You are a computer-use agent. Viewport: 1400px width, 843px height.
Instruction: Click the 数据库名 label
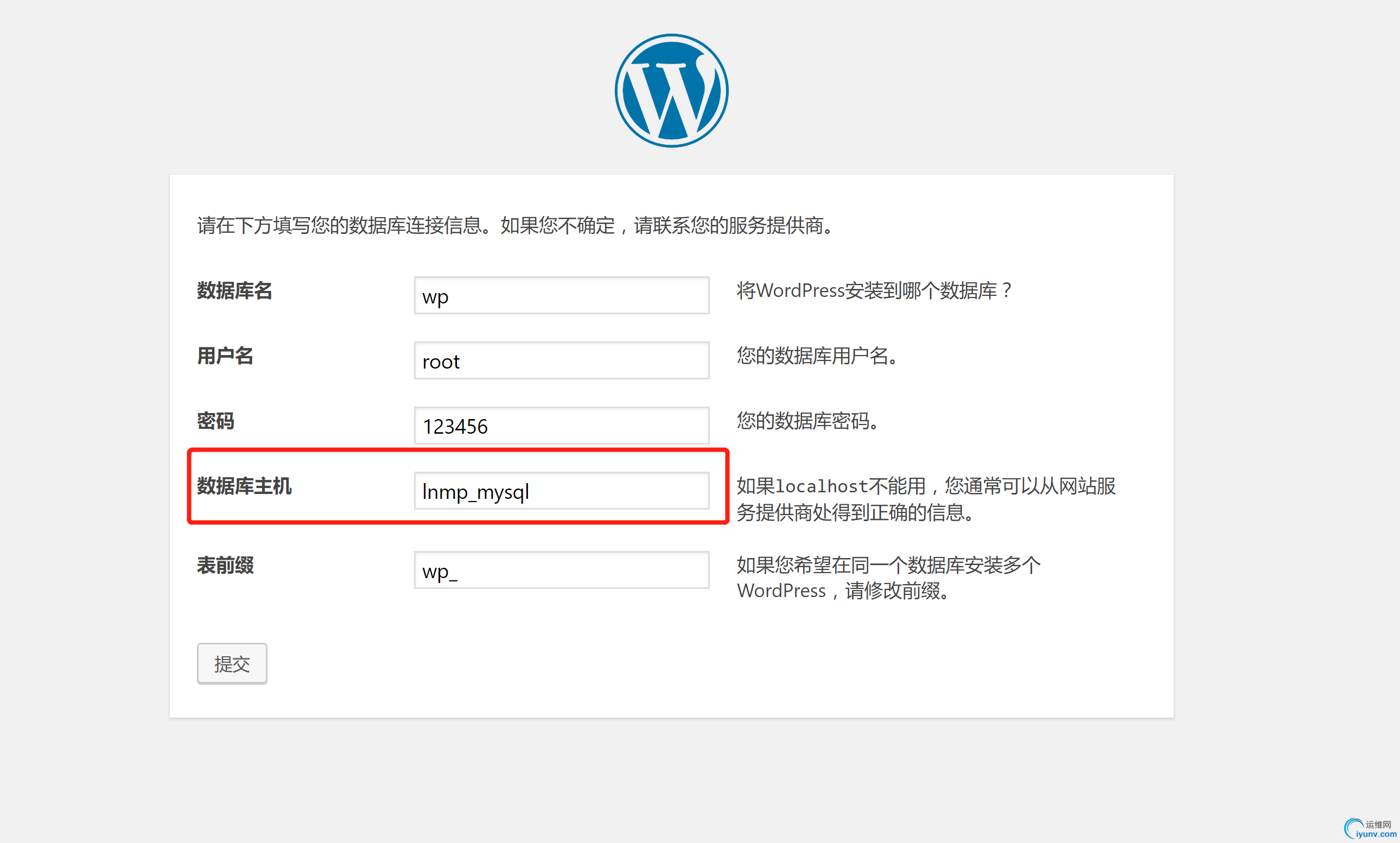tap(234, 291)
